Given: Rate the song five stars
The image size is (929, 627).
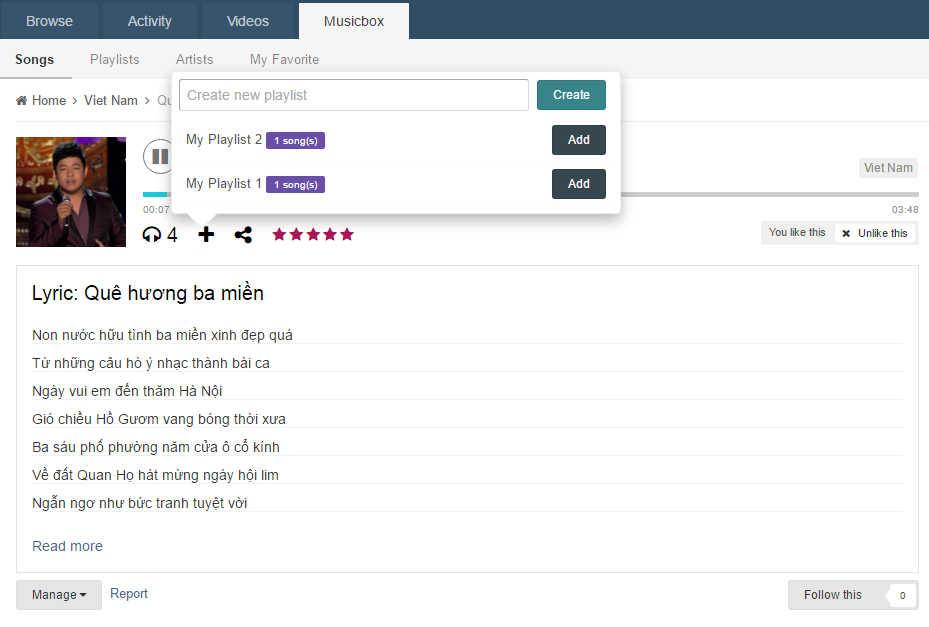Looking at the screenshot, I should [x=347, y=234].
